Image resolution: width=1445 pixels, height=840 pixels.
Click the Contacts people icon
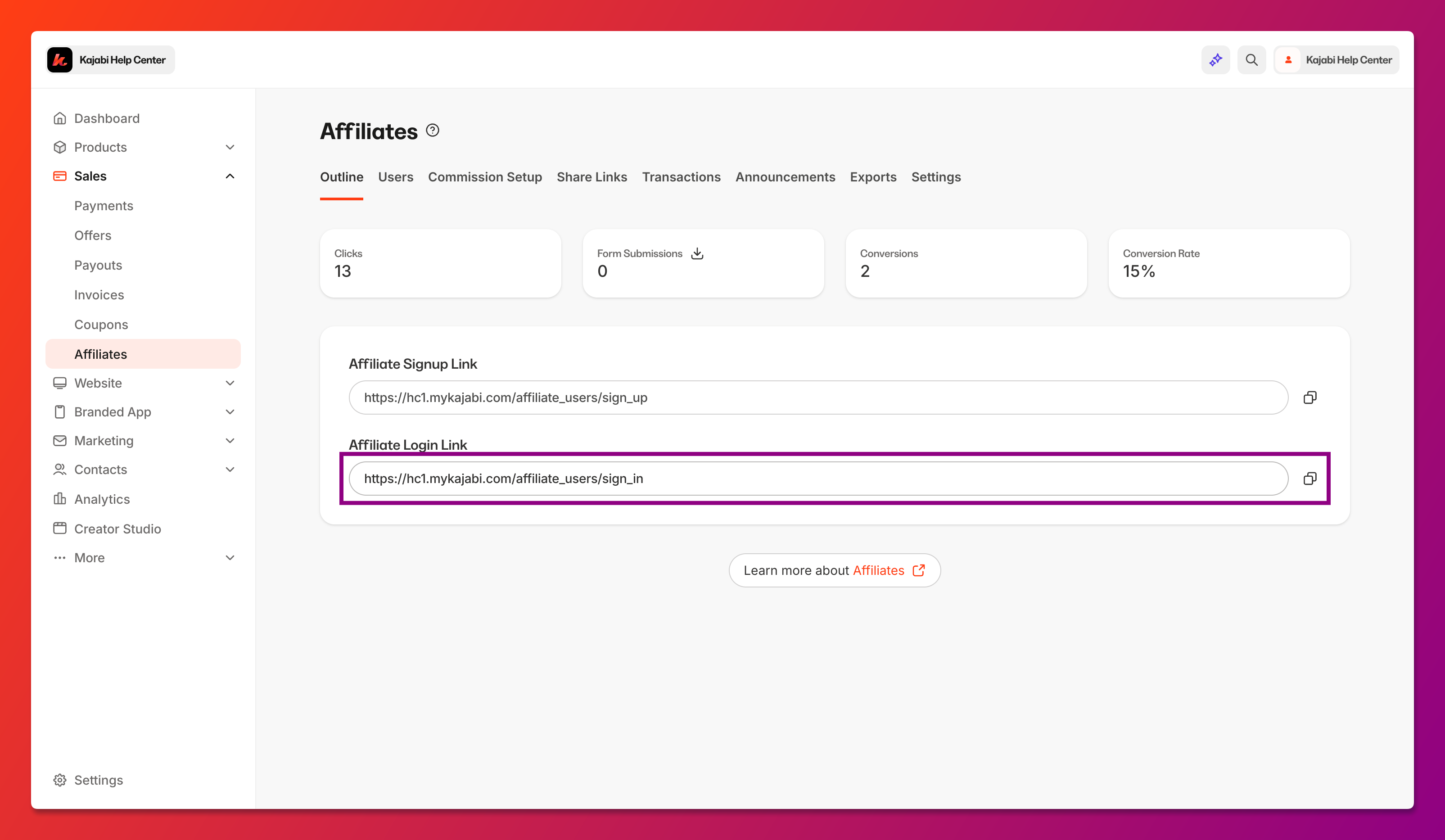pyautogui.click(x=59, y=470)
